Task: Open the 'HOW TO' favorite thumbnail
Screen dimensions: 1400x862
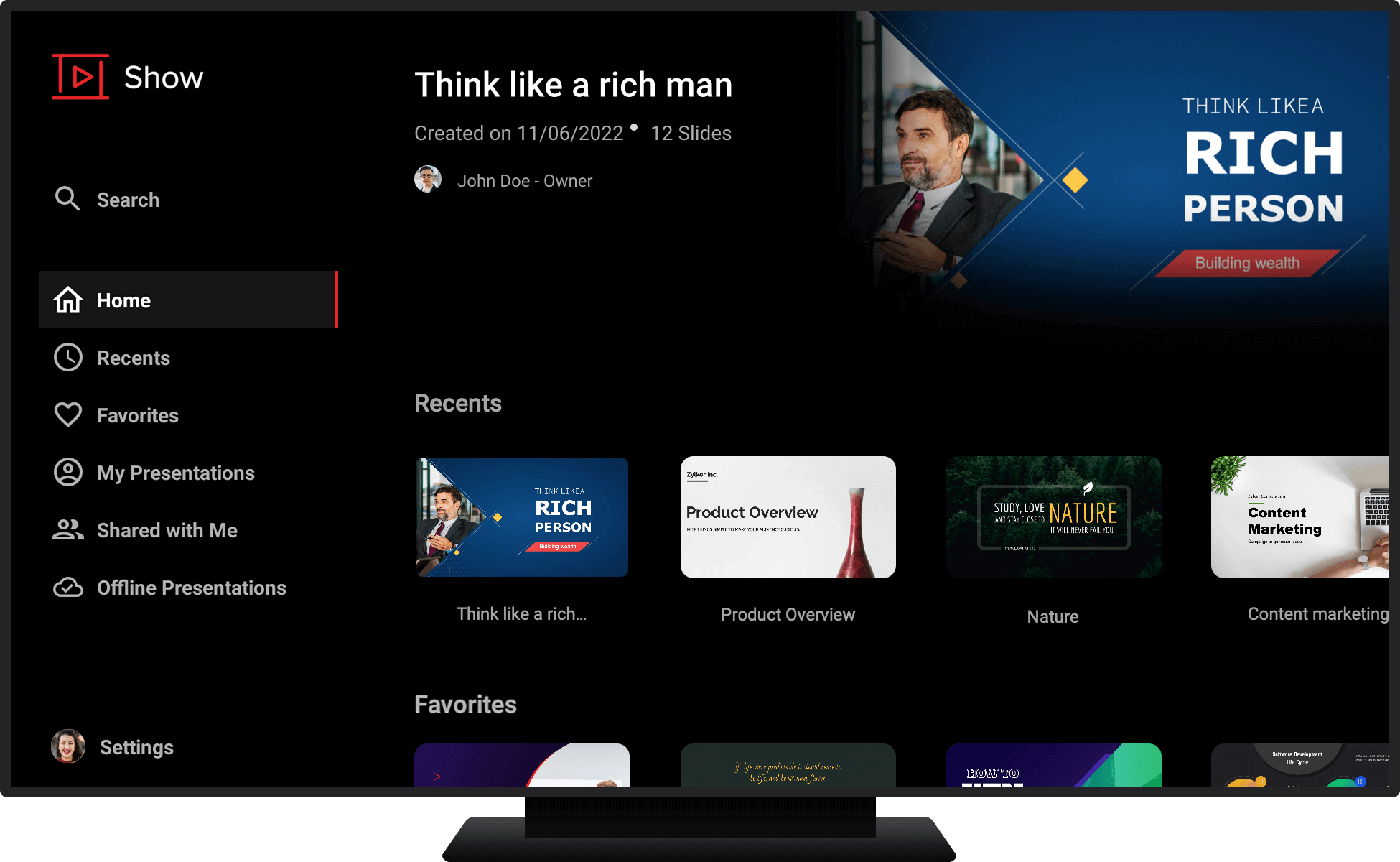Action: click(1054, 765)
